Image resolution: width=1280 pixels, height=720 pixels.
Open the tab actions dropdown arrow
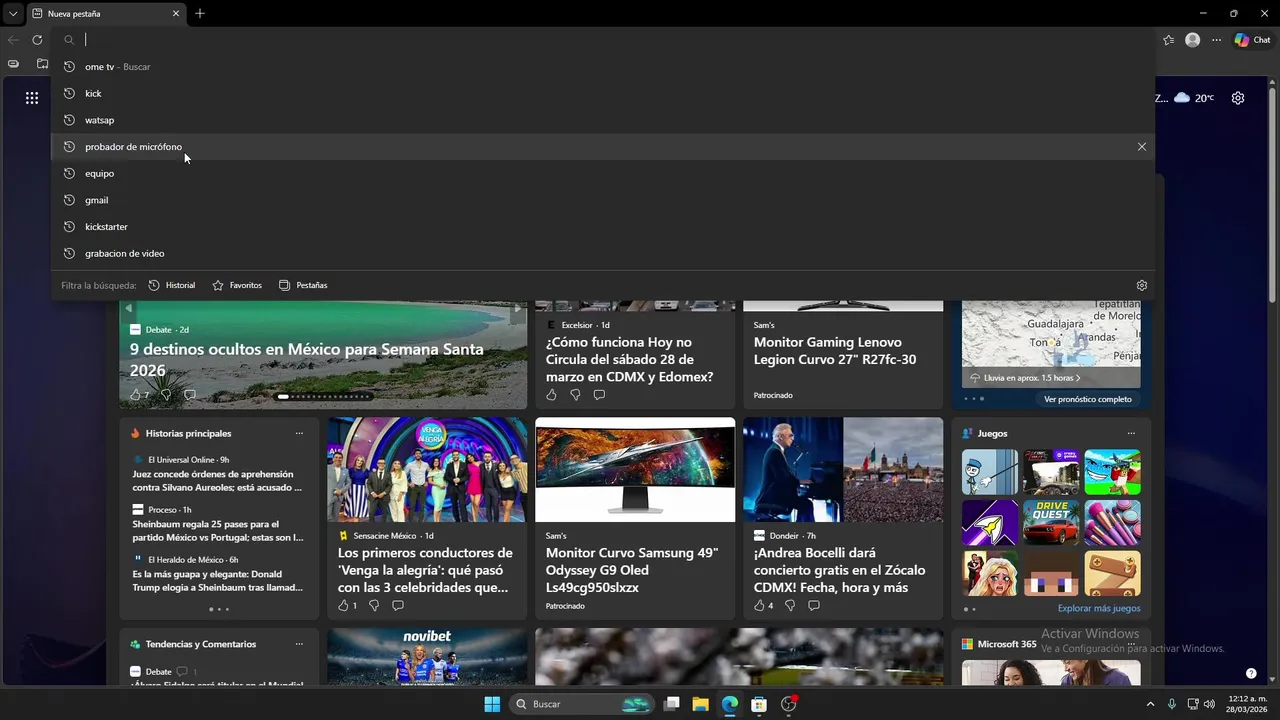tap(13, 14)
